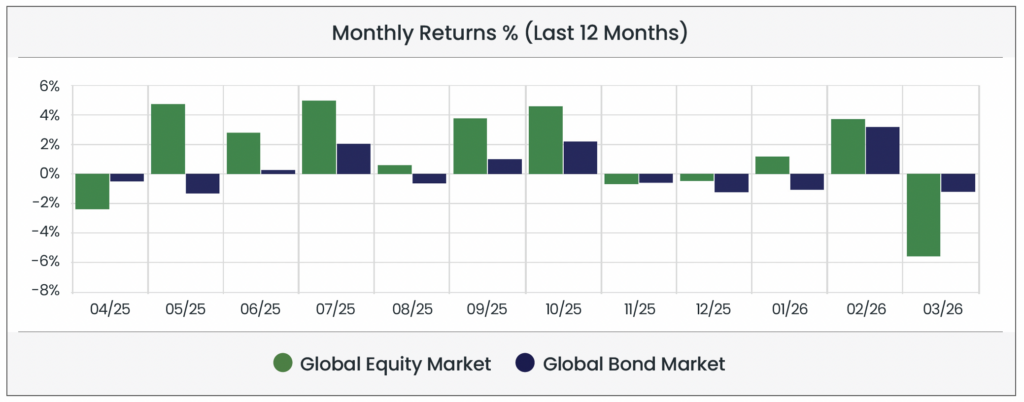Click the 6% y-axis label
1024x402 pixels.
tap(50, 86)
